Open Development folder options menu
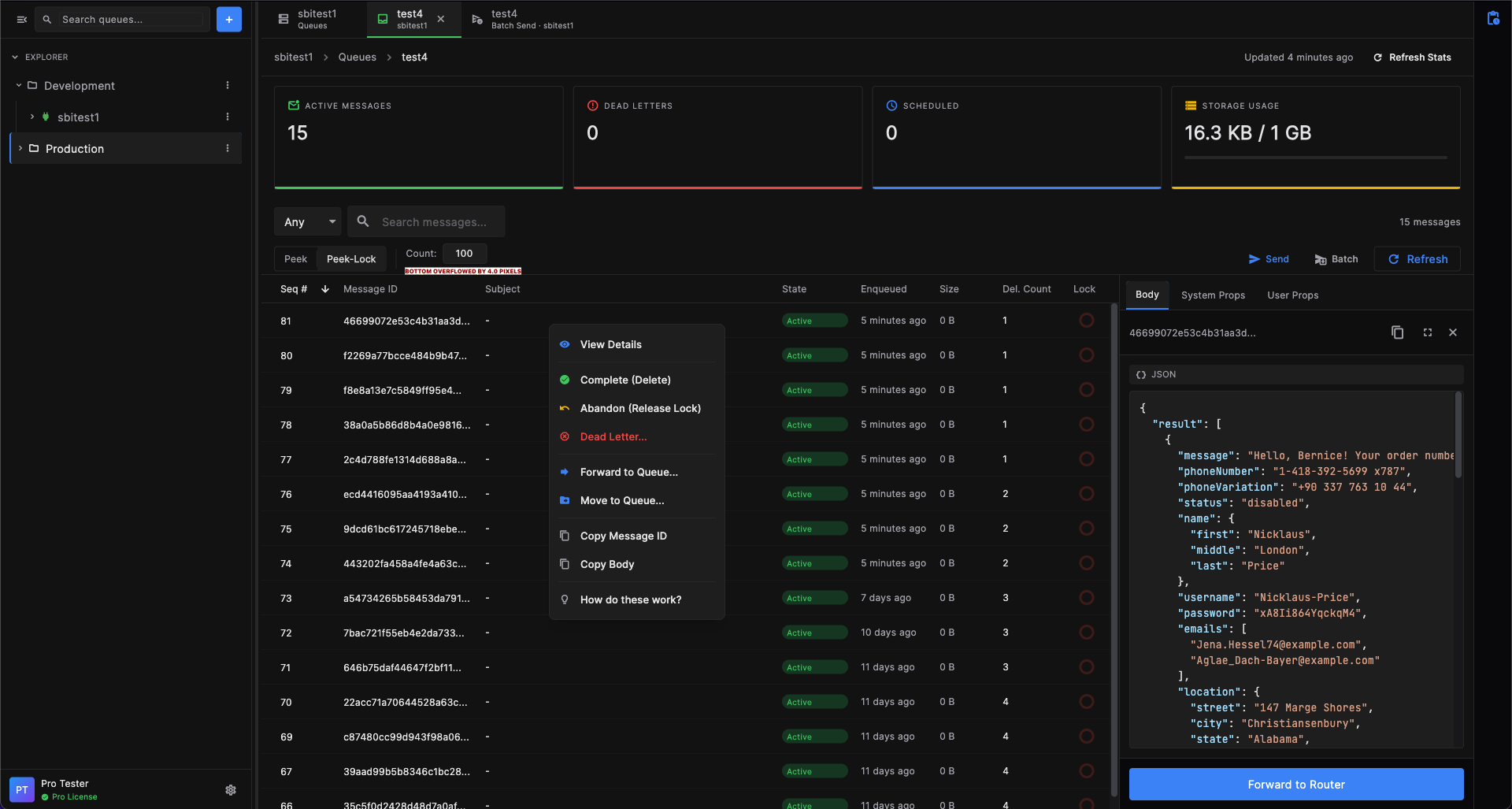The image size is (1512, 809). [x=228, y=85]
